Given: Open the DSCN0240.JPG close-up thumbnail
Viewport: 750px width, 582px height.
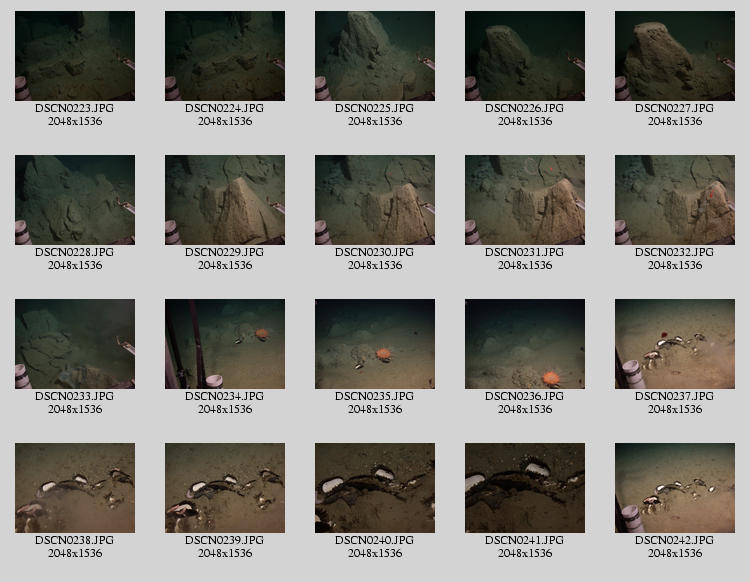Looking at the screenshot, I should point(375,488).
